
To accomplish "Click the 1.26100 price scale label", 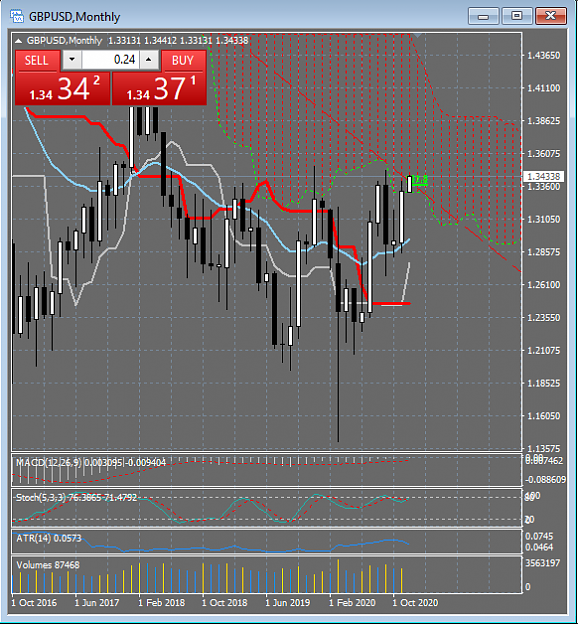I will pyautogui.click(x=544, y=285).
